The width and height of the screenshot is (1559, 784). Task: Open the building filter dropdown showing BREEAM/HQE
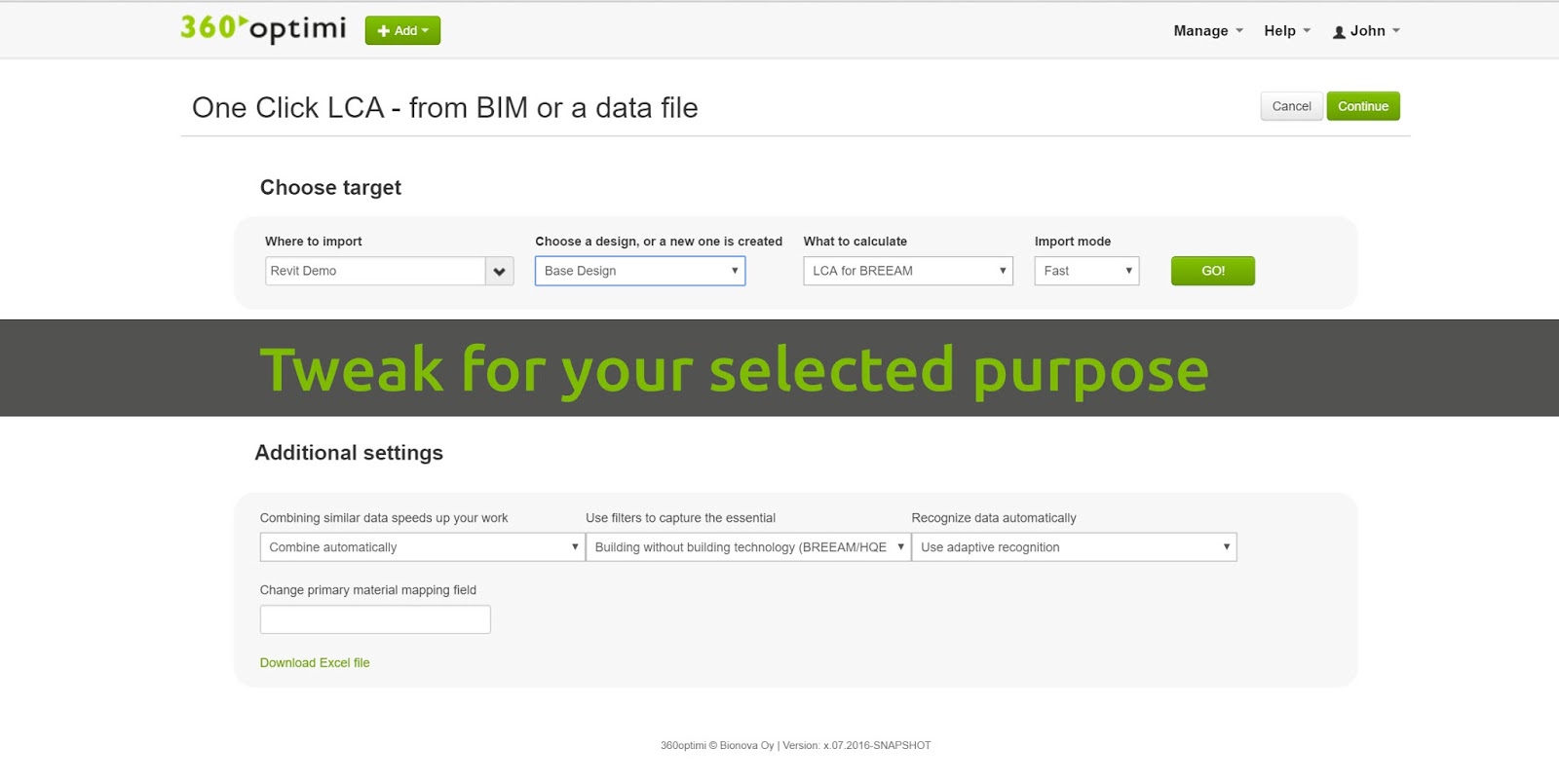746,547
